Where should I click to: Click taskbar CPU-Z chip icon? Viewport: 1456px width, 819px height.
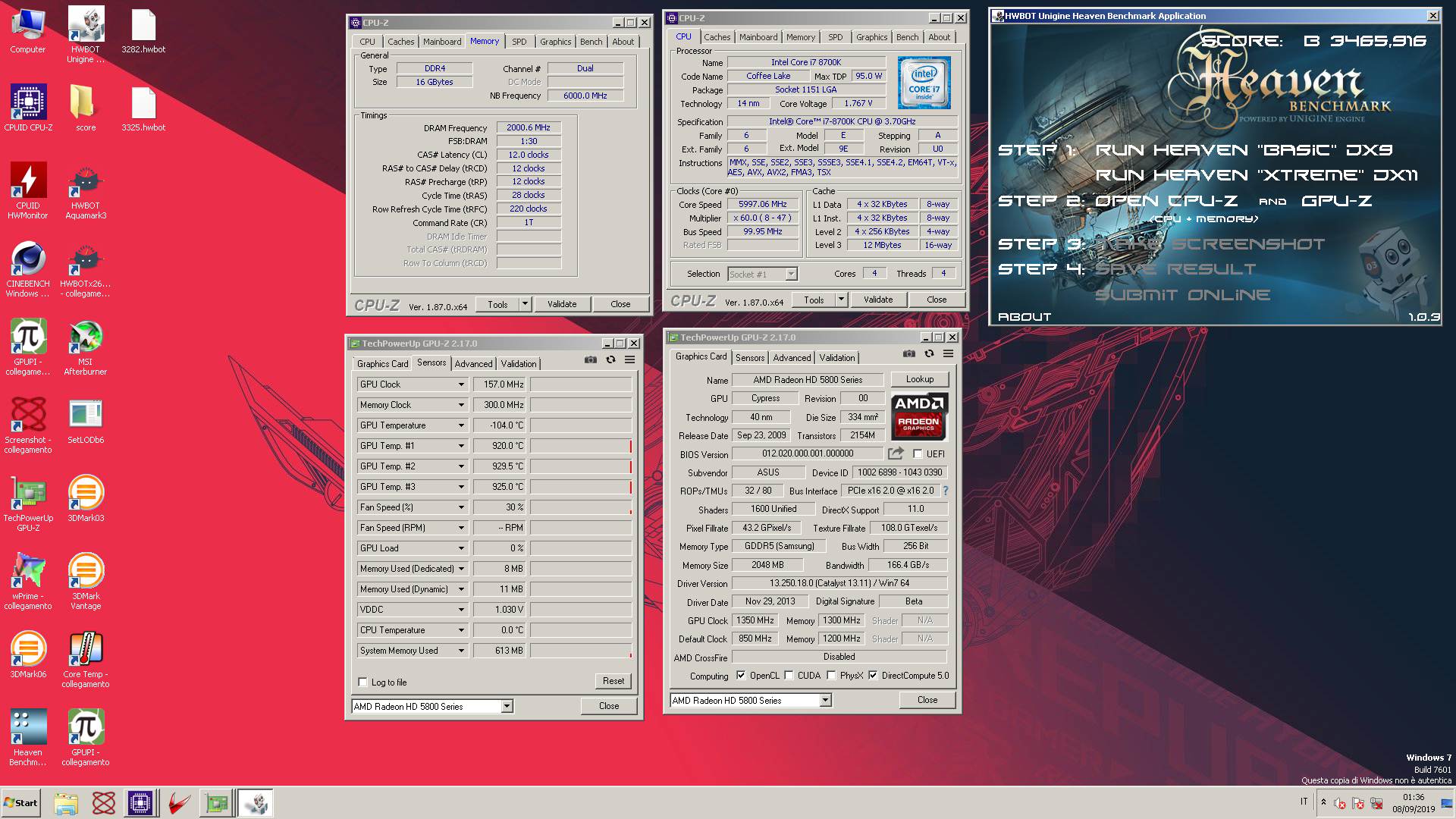140,802
